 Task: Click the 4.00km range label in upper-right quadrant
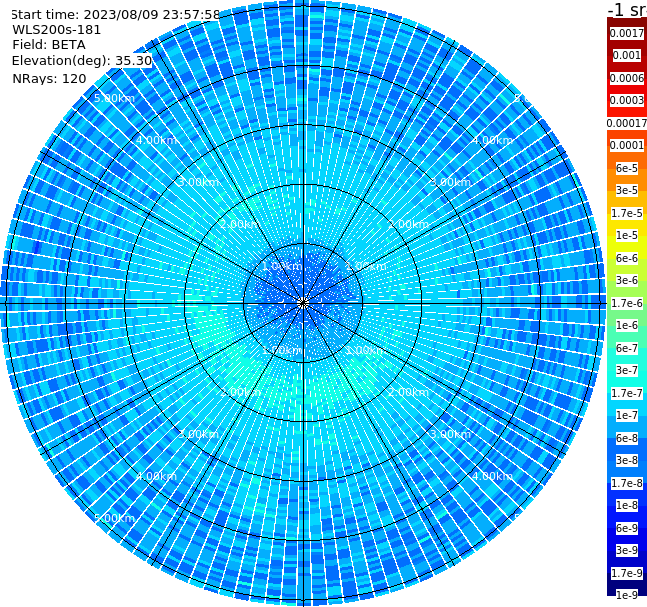point(492,140)
